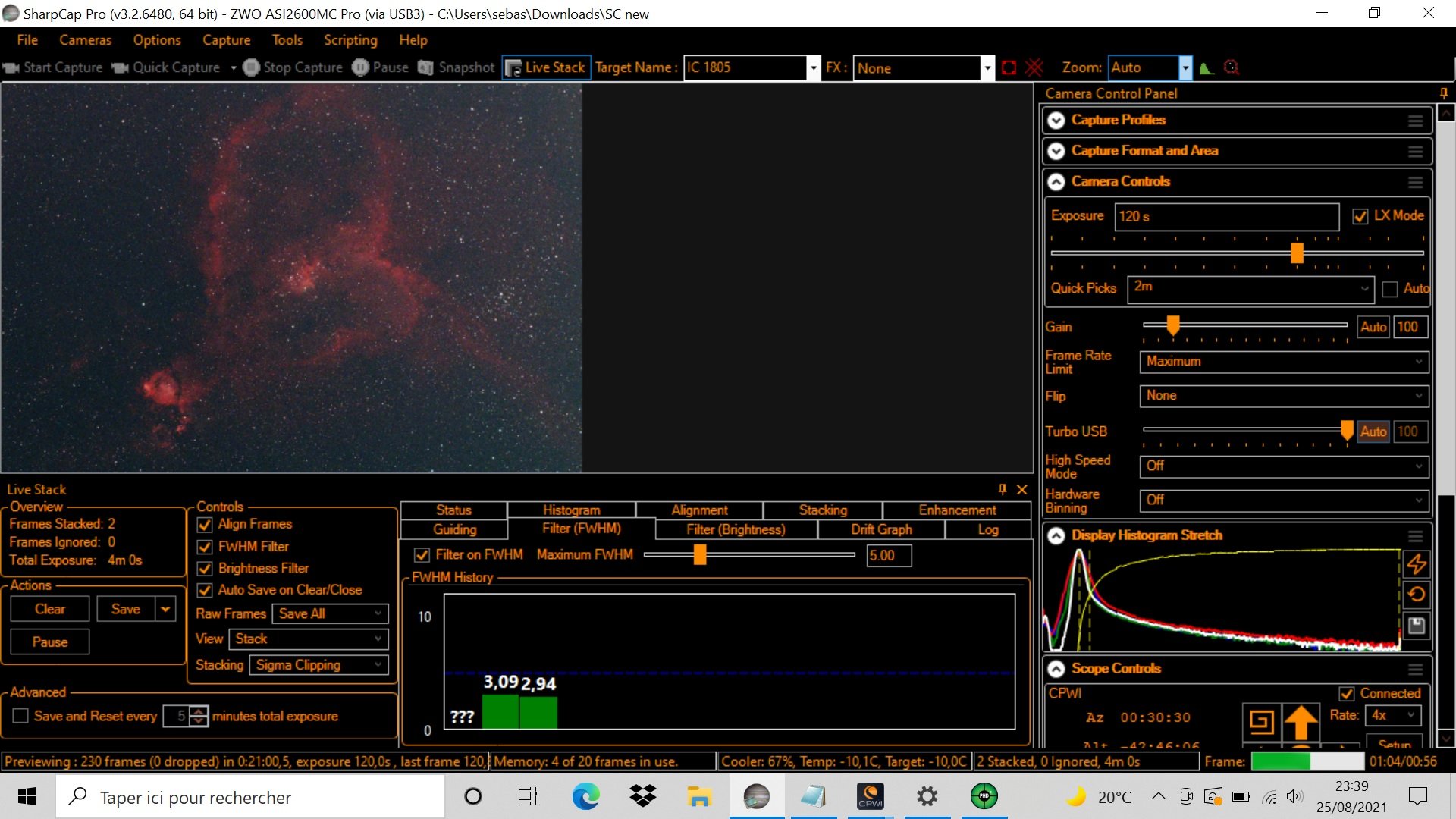1456x819 pixels.
Task: Toggle the Filter on FWHM checkbox
Action: tap(422, 555)
